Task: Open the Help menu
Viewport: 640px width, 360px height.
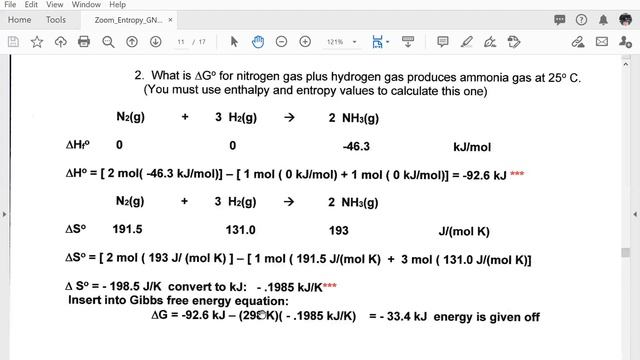Action: click(118, 4)
